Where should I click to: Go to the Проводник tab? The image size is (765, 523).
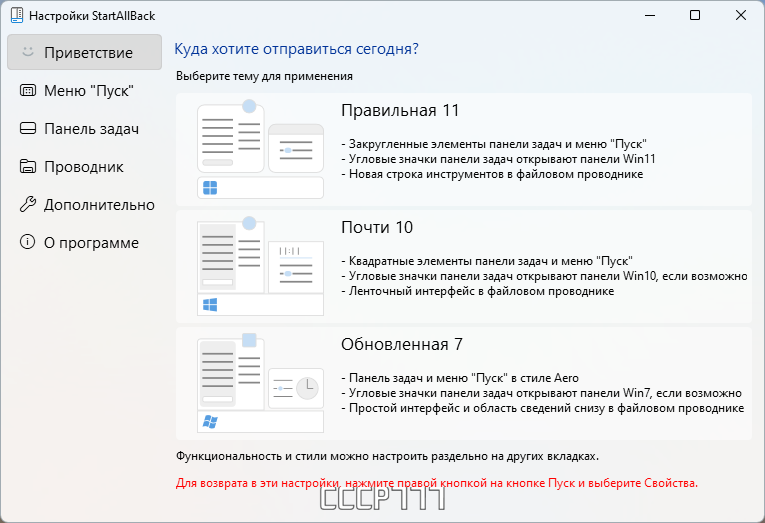pyautogui.click(x=84, y=166)
